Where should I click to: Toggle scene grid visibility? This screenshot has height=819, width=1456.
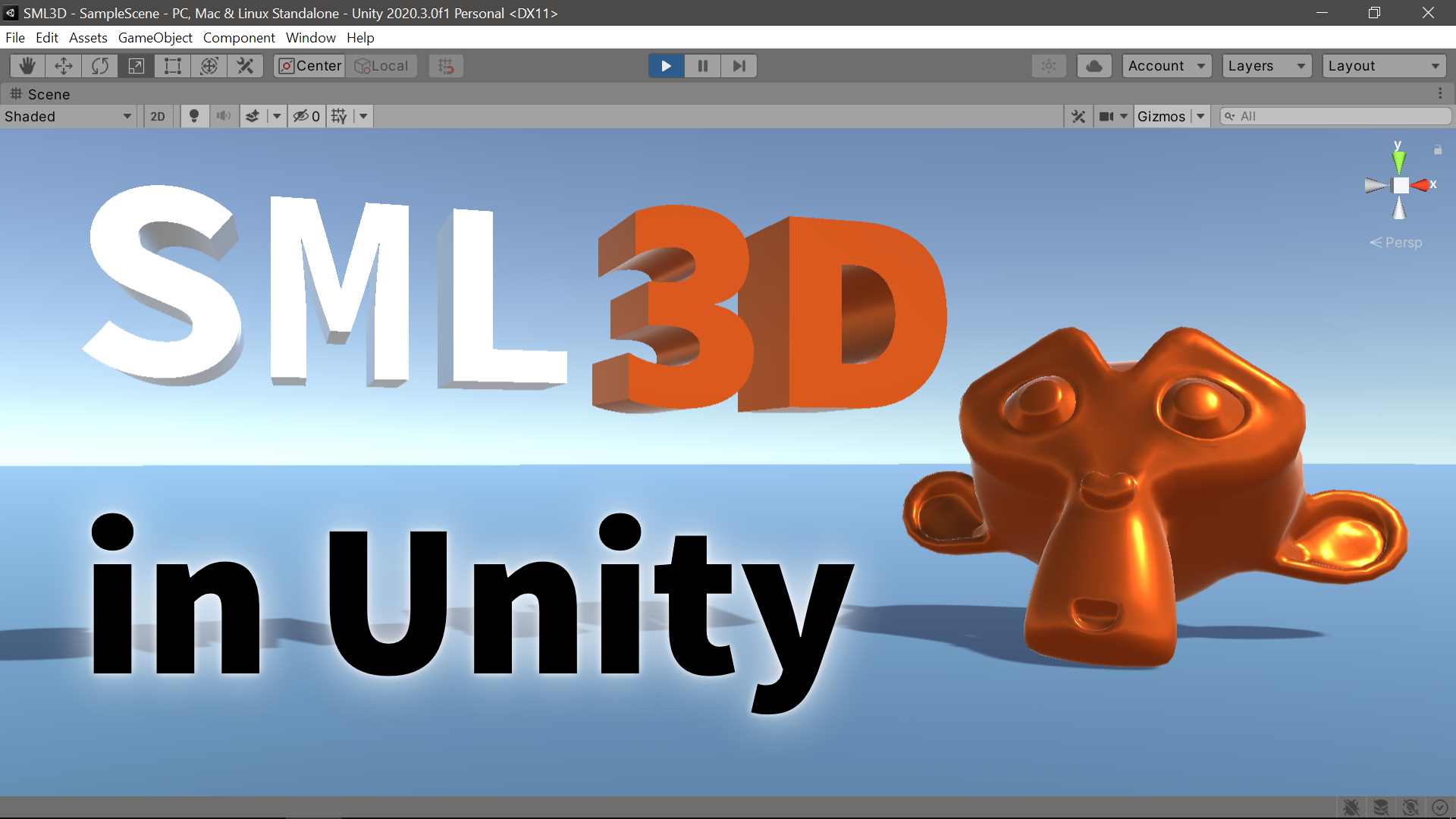[339, 116]
